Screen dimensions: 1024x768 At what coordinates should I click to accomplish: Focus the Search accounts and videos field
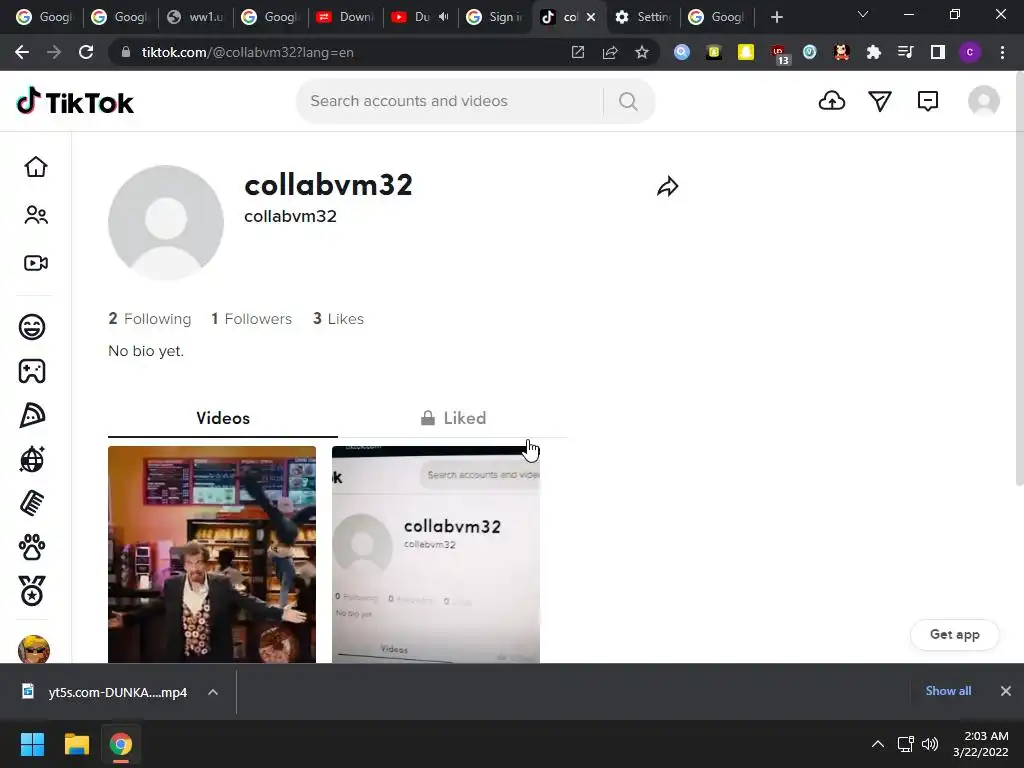pyautogui.click(x=451, y=101)
